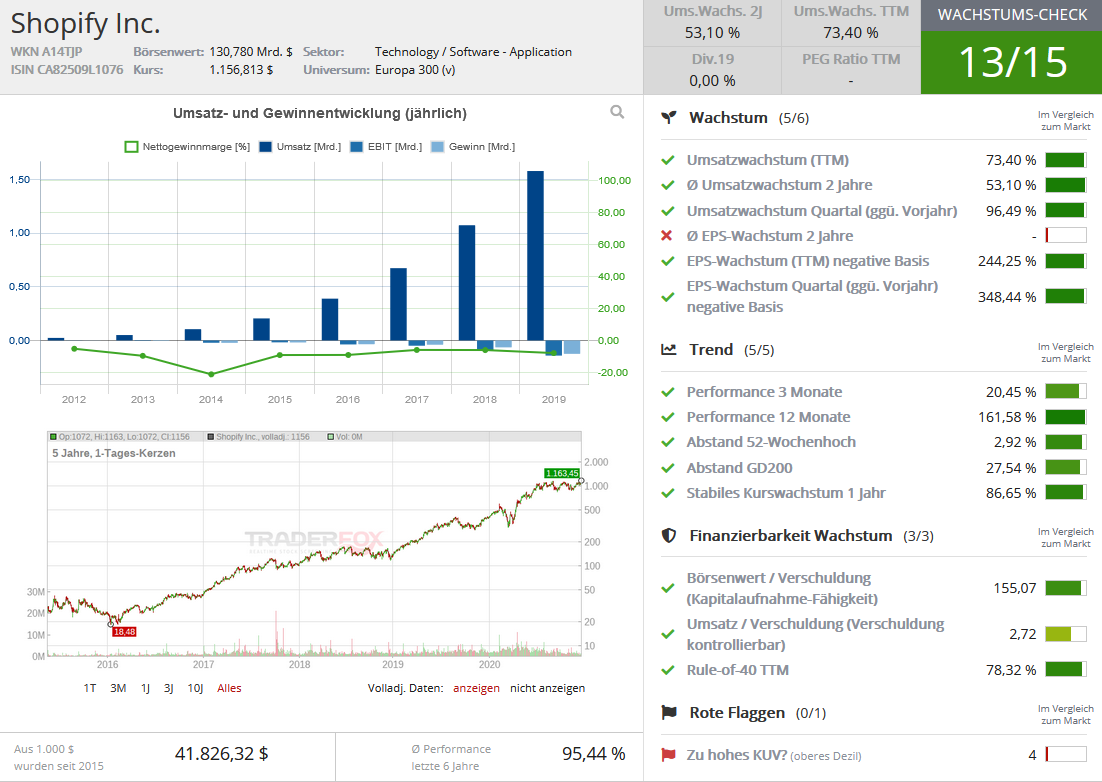Click the 95,44 % average performance value
Image resolution: width=1102 pixels, height=782 pixels.
tap(593, 754)
